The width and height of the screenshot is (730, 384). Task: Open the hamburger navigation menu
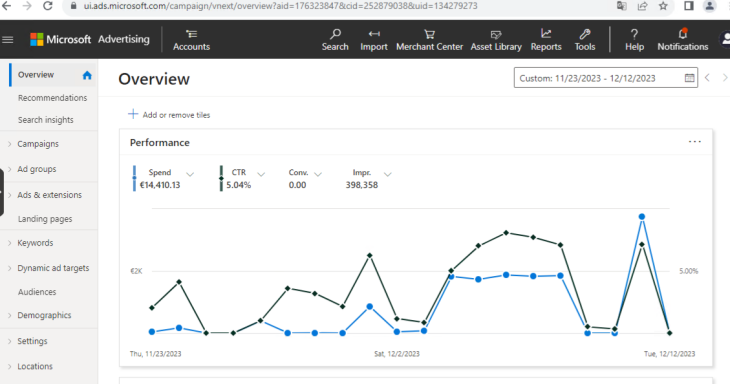click(x=7, y=40)
